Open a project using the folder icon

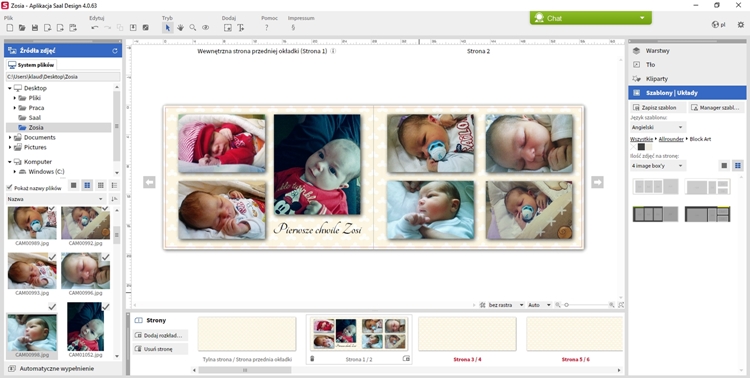coord(22,28)
